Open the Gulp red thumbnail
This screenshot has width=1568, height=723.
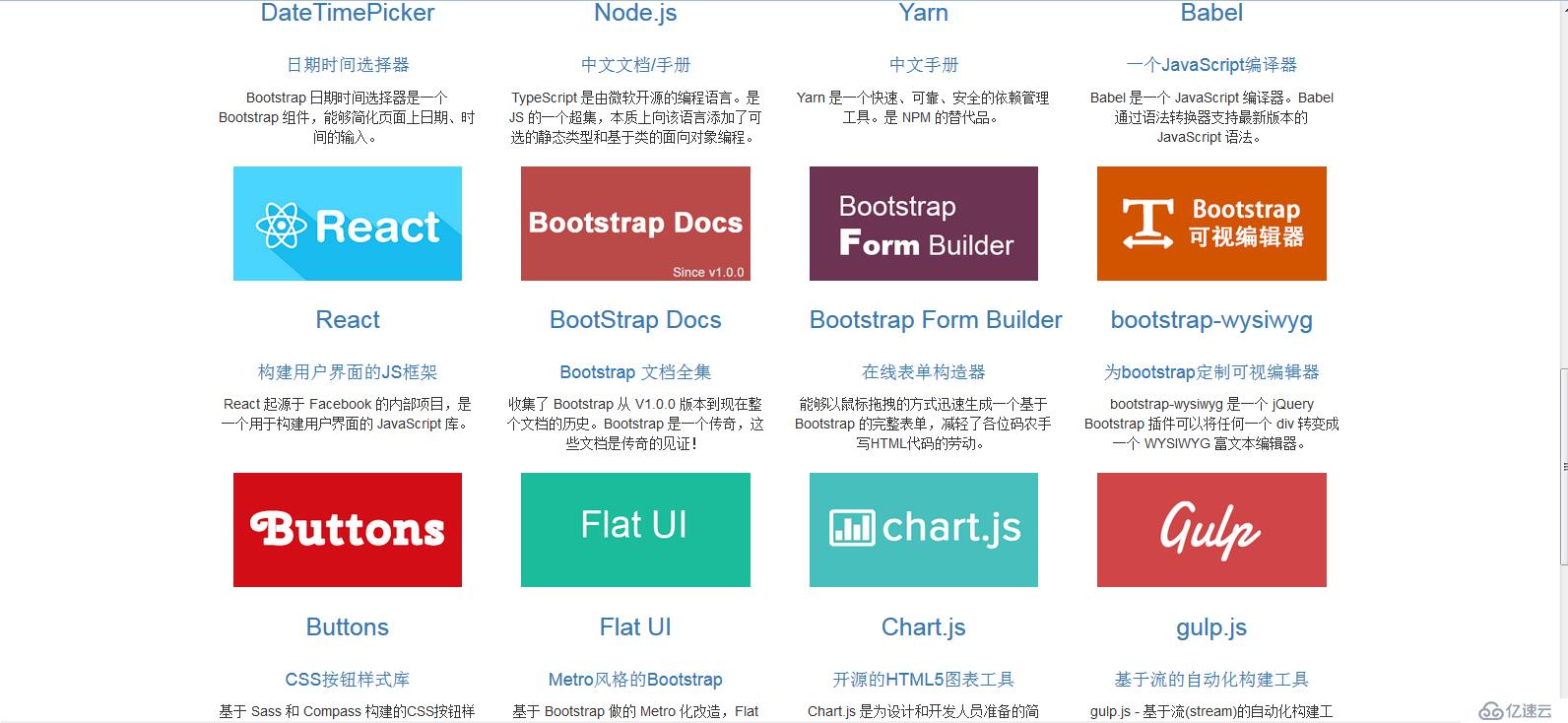coord(1211,530)
